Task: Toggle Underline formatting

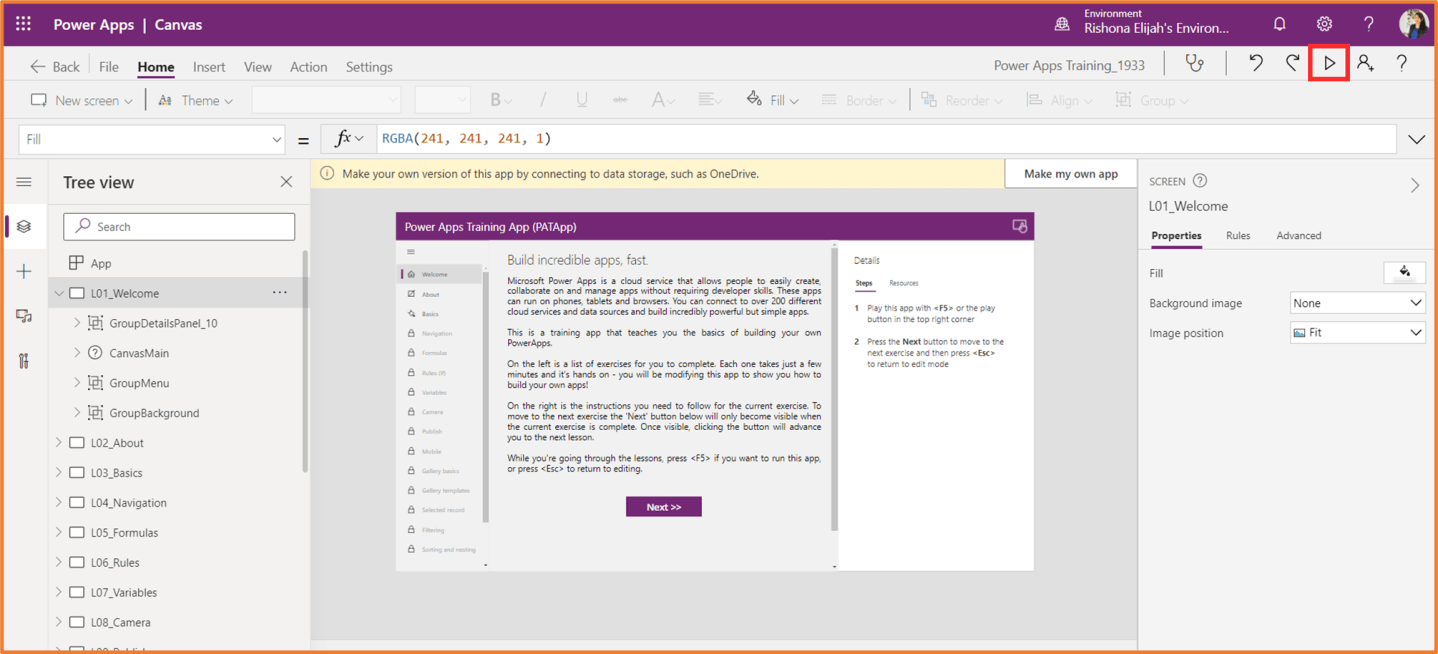Action: coord(581,100)
